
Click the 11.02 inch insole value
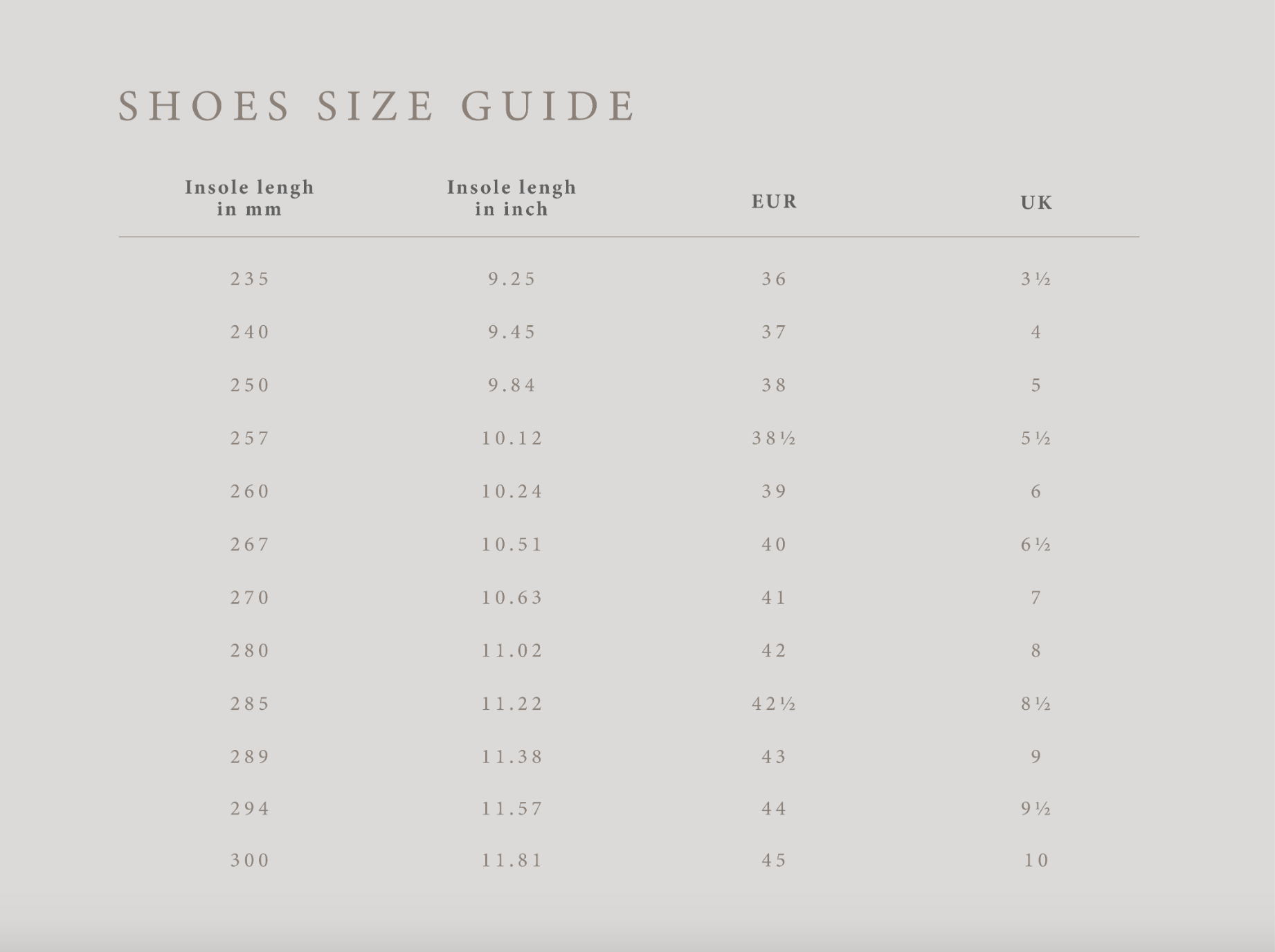click(512, 651)
